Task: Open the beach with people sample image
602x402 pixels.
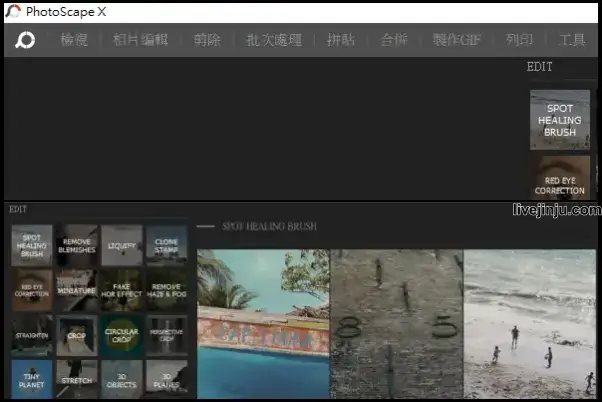Action: (x=530, y=324)
